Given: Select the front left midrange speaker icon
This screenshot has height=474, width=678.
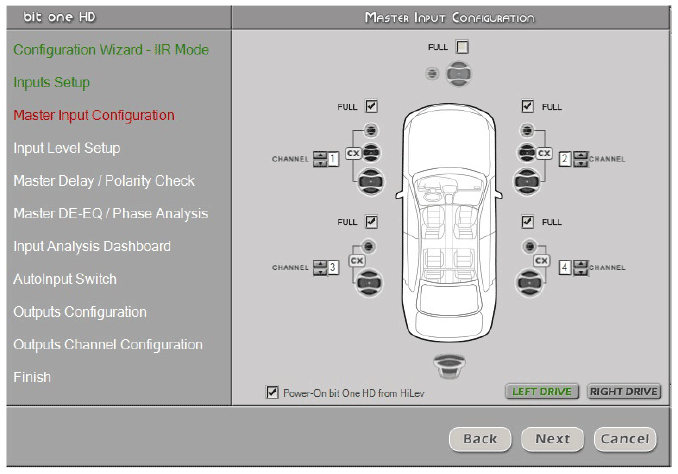Looking at the screenshot, I should coord(371,152).
